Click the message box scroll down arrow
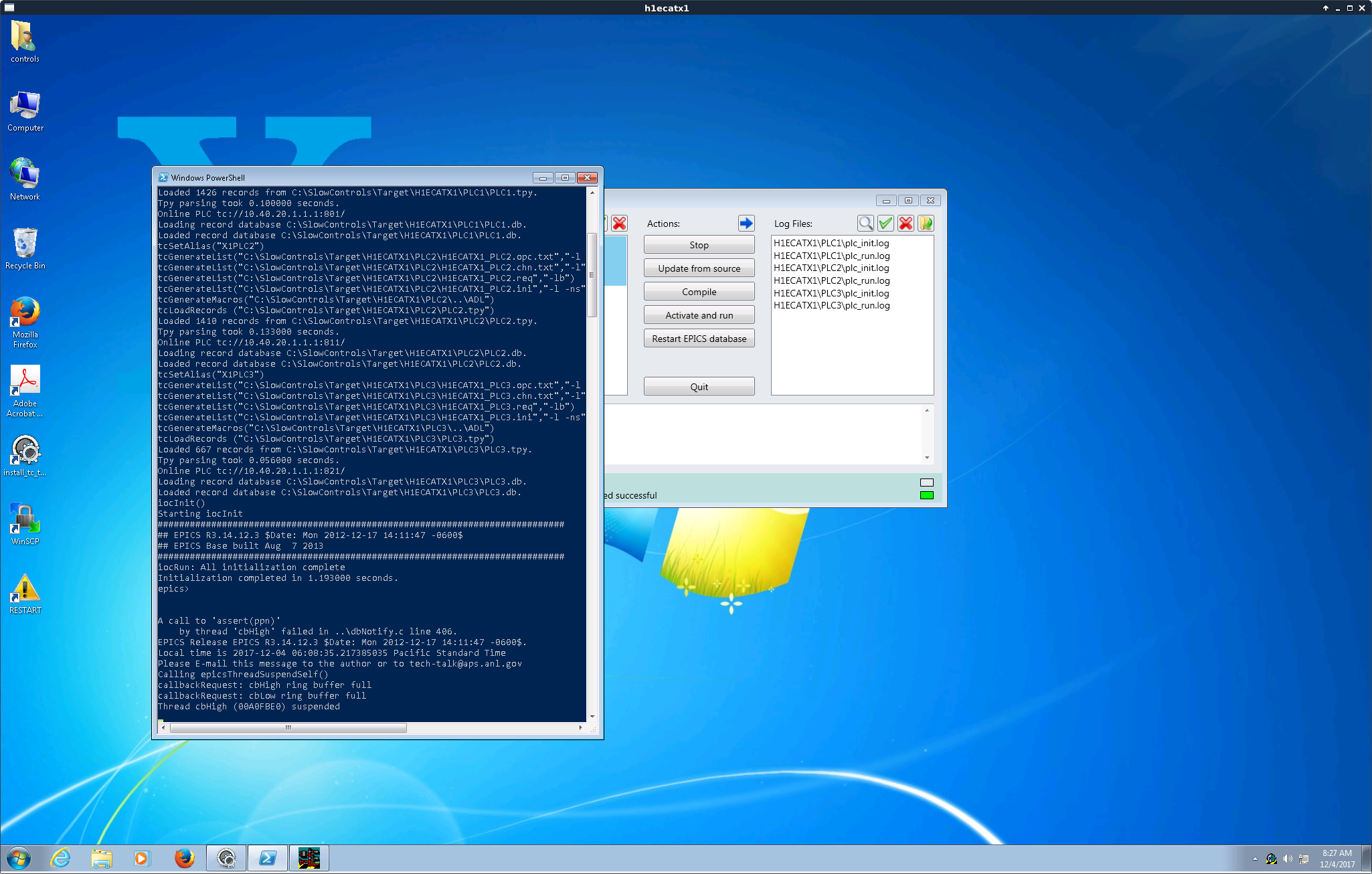Image resolution: width=1372 pixels, height=874 pixels. [927, 458]
